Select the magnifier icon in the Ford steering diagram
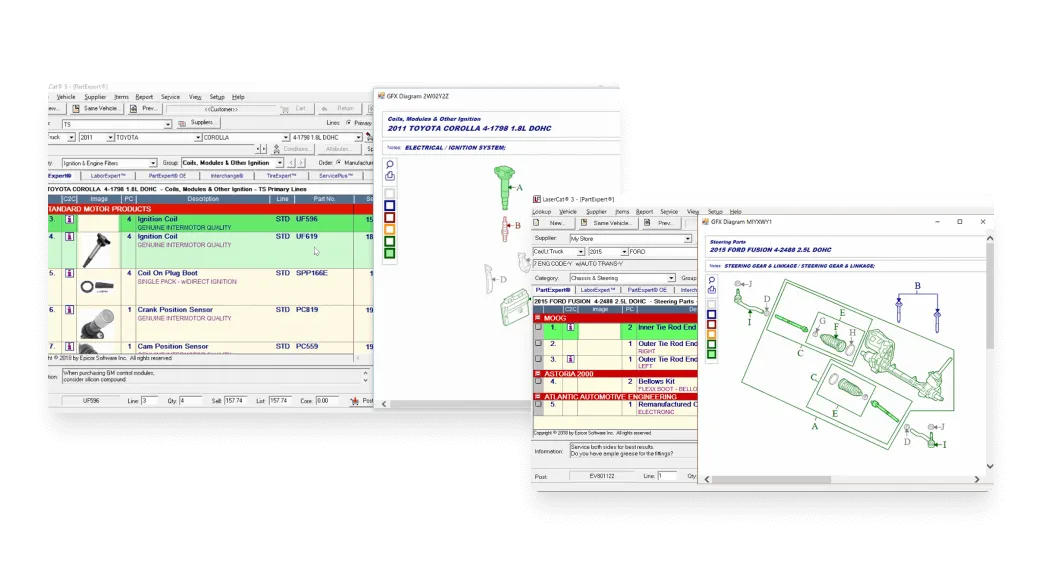This screenshot has width=1040, height=585. [x=712, y=279]
